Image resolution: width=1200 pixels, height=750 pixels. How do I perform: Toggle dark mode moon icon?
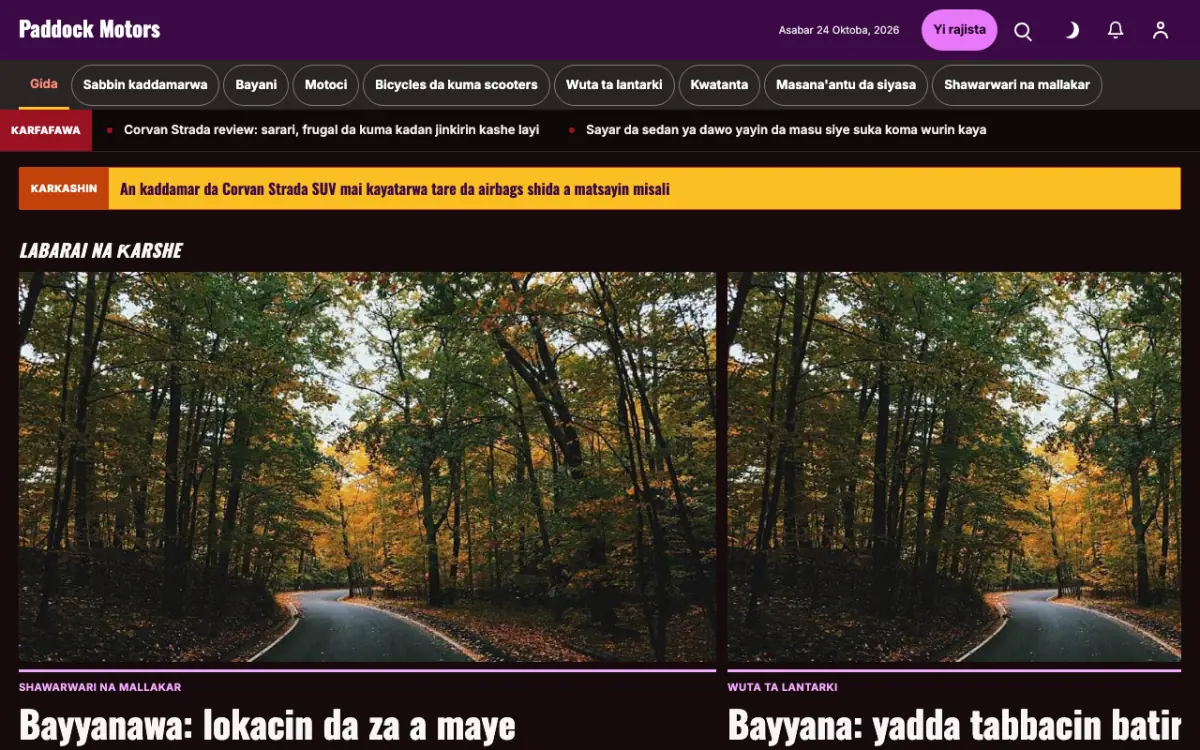[x=1070, y=30]
